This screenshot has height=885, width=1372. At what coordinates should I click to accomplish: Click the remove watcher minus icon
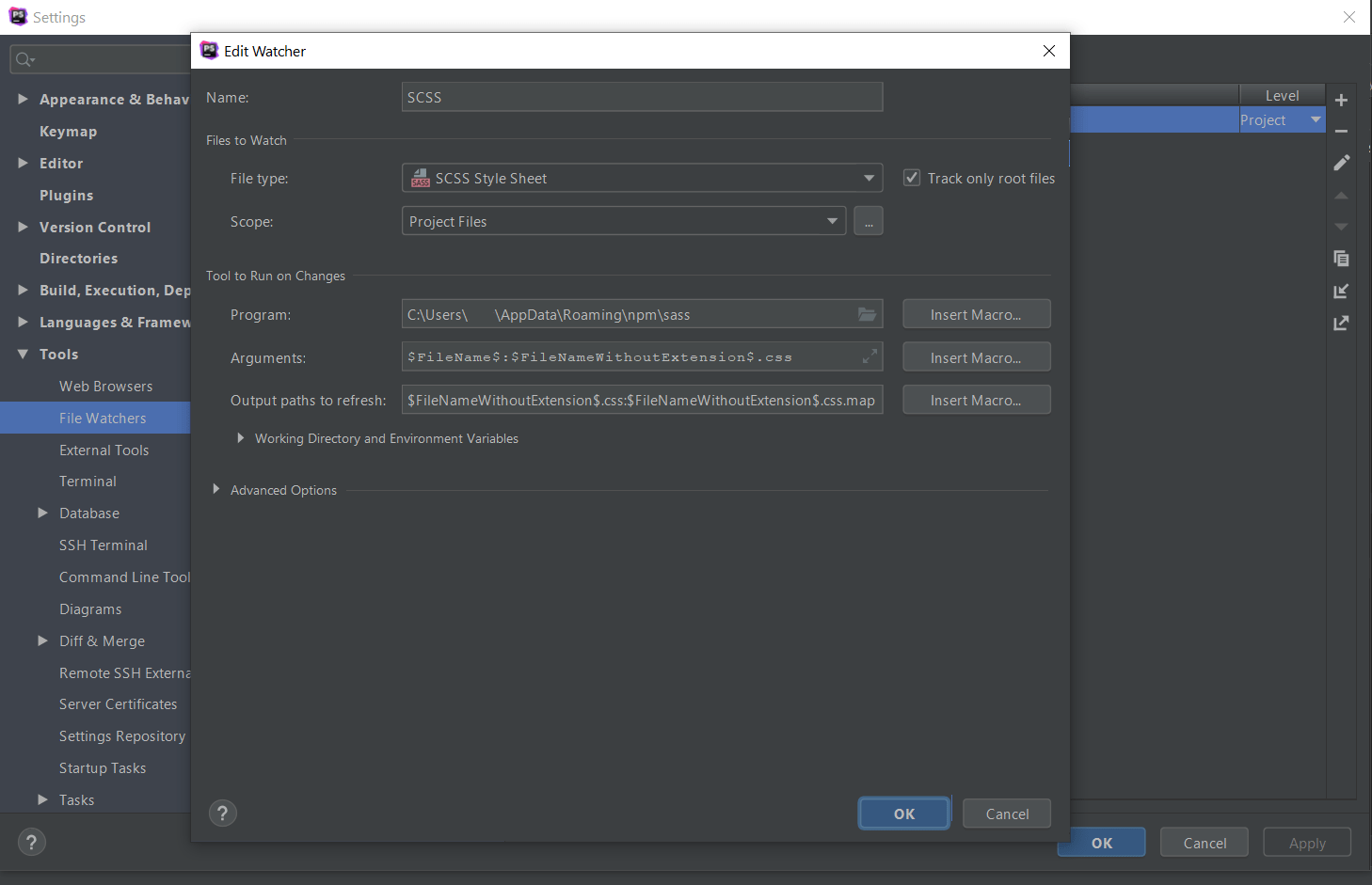click(x=1341, y=131)
